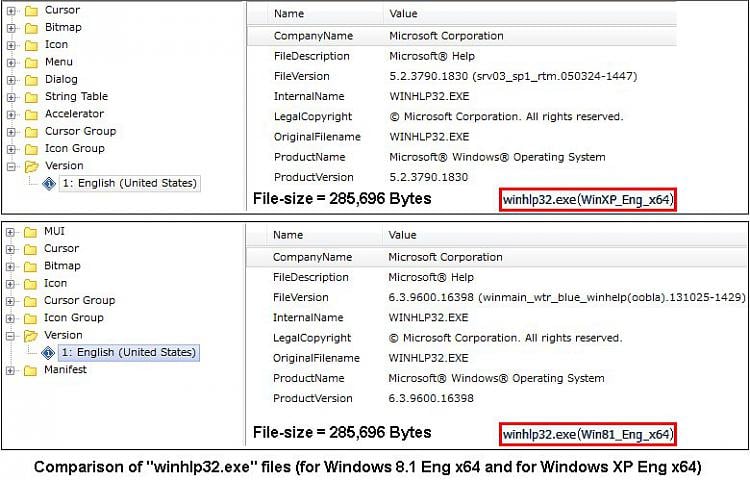Click the MUI folder icon
The image size is (750, 480).
click(30, 232)
